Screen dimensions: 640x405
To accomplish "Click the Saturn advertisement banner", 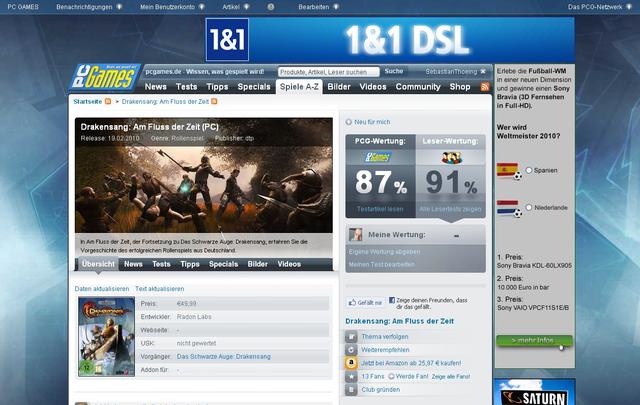I will click(x=534, y=392).
